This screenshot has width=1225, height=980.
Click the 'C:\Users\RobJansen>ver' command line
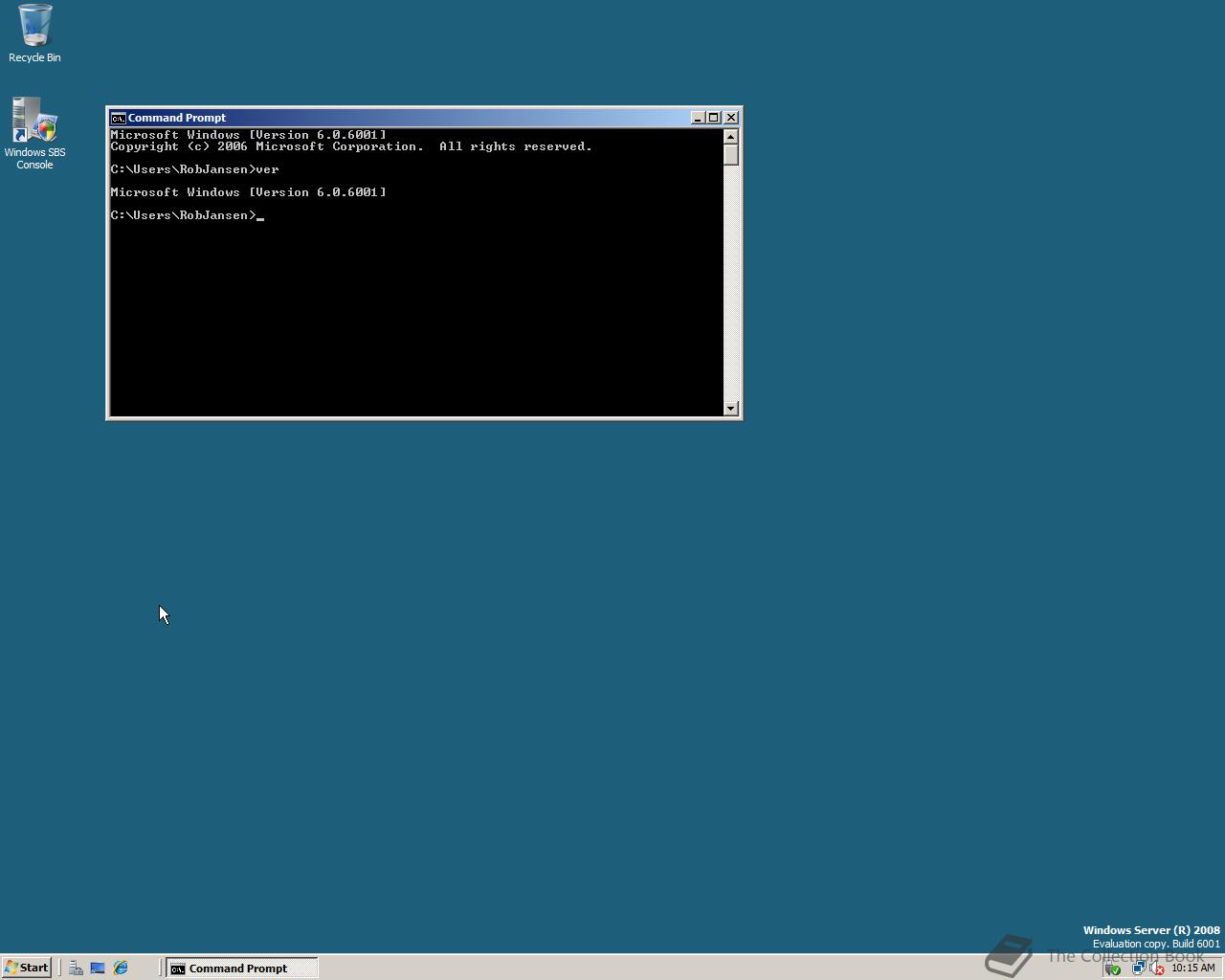195,169
